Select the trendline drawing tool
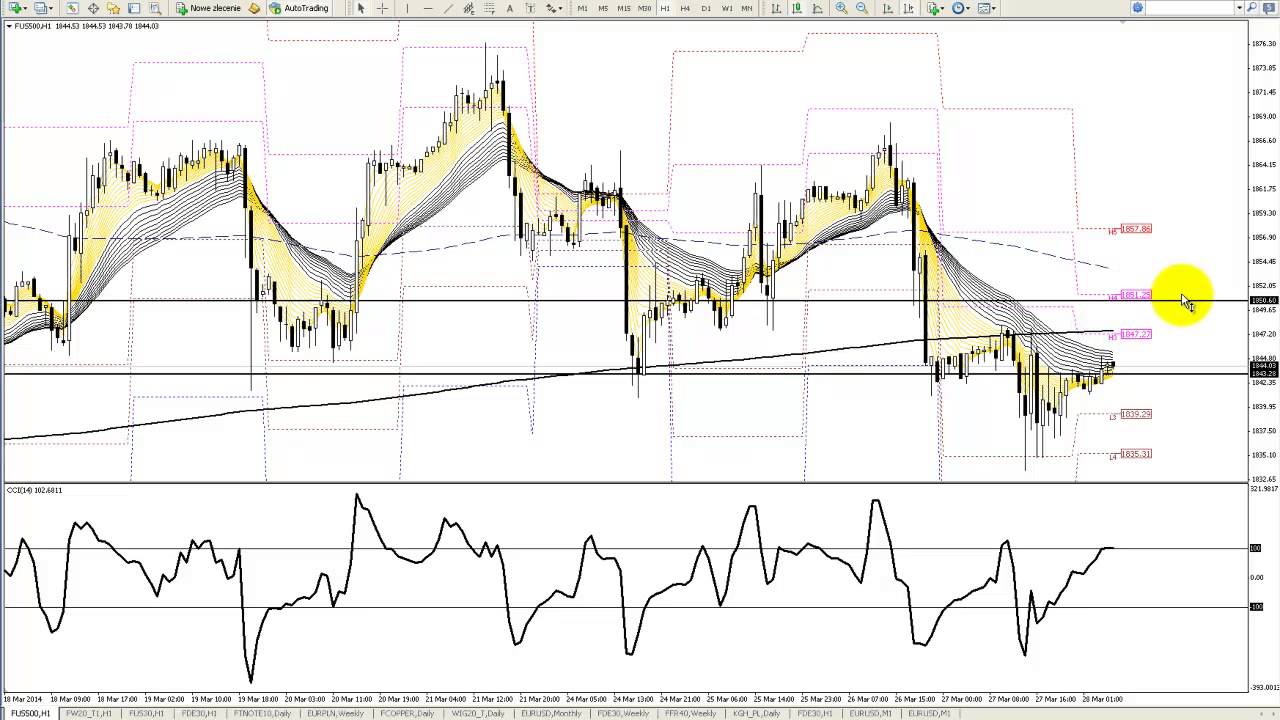This screenshot has height=720, width=1280. [x=448, y=8]
